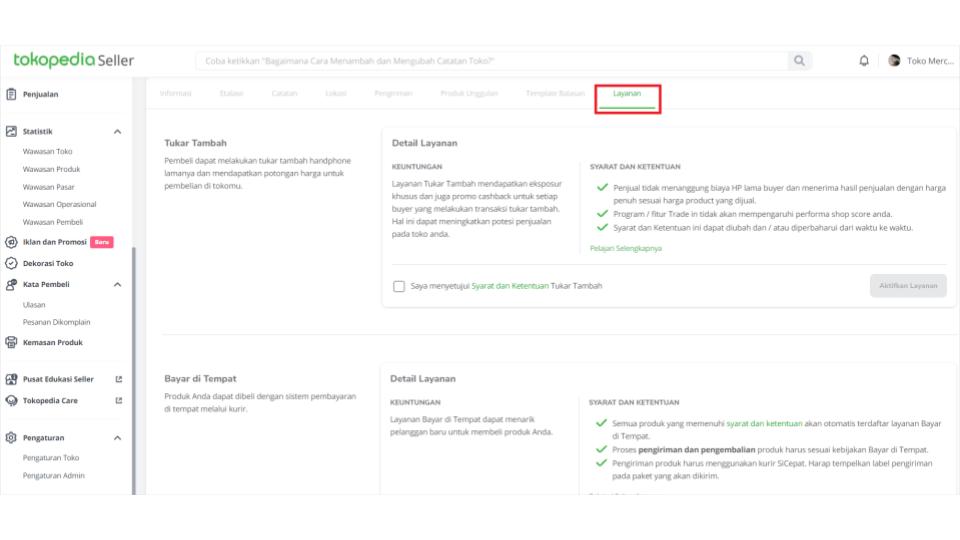Collapse the Kata Pembeli chevron

pyautogui.click(x=117, y=284)
